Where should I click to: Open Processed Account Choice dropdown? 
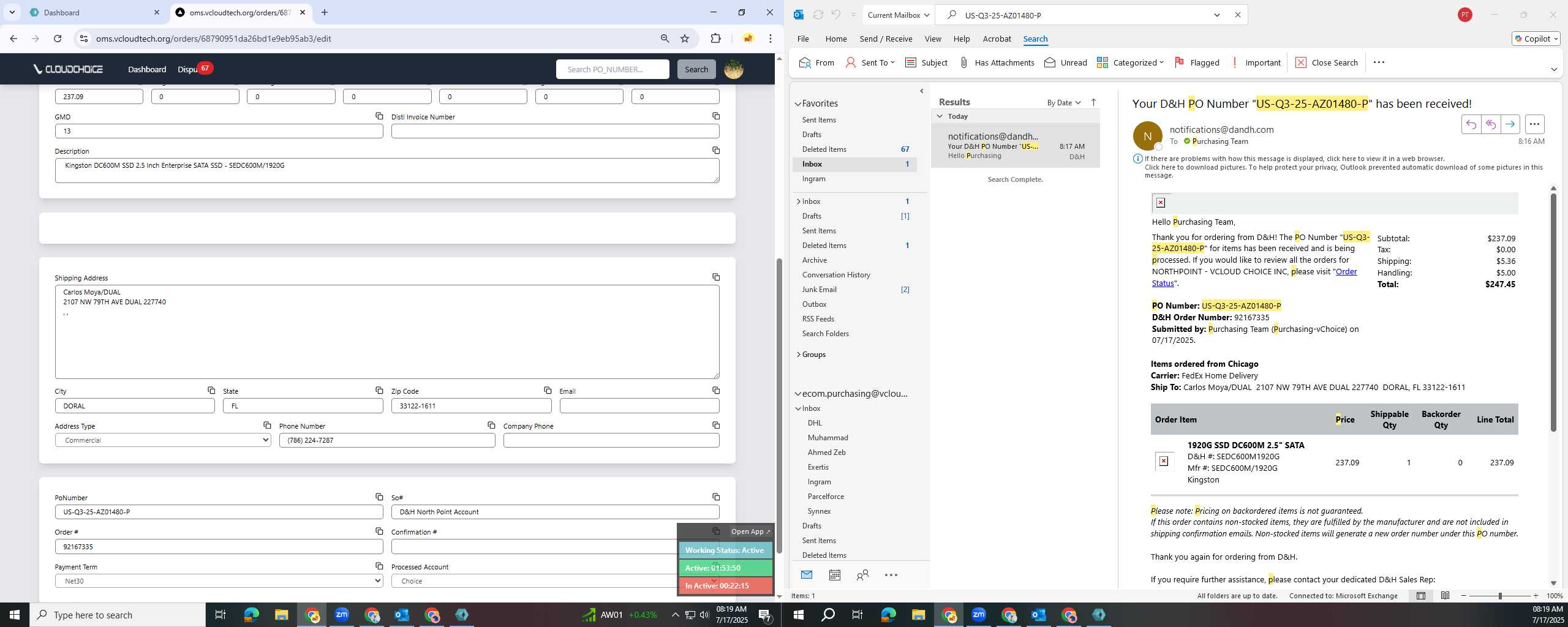coord(555,581)
